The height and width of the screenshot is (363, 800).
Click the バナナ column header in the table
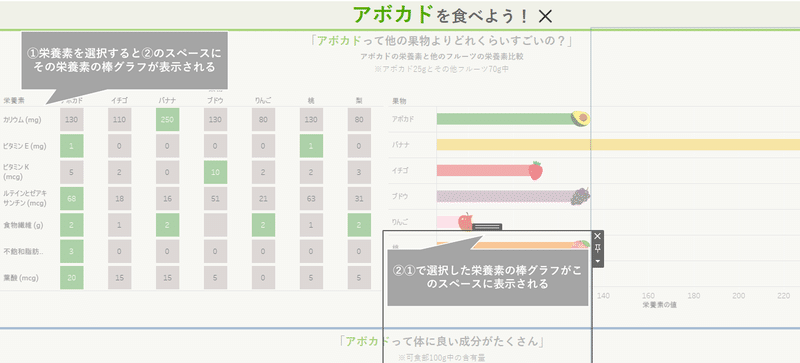click(x=167, y=101)
